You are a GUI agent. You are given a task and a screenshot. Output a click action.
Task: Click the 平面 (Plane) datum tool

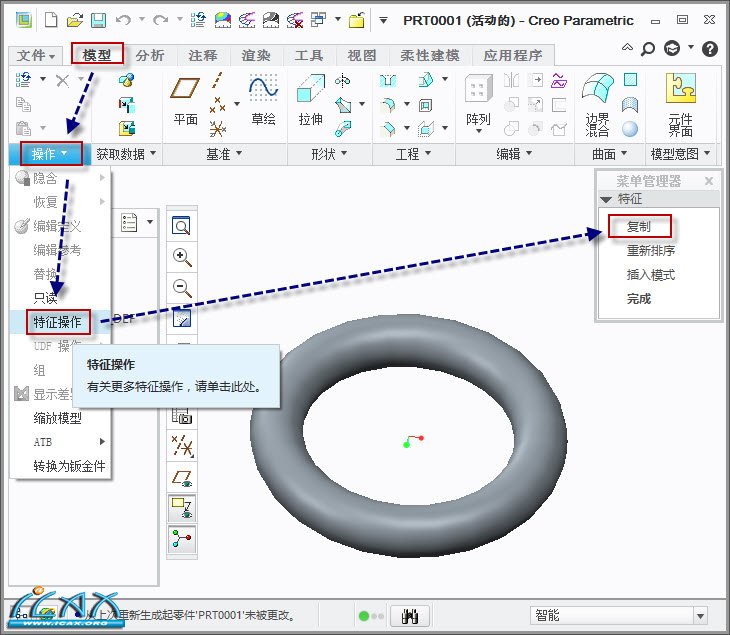click(x=186, y=100)
